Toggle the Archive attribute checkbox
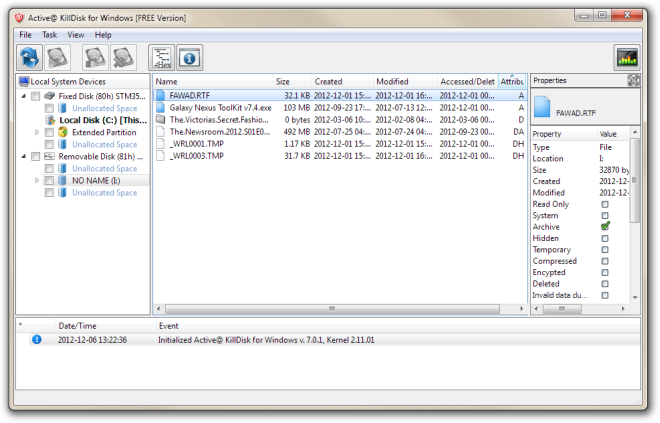The image size is (660, 423). tap(605, 227)
